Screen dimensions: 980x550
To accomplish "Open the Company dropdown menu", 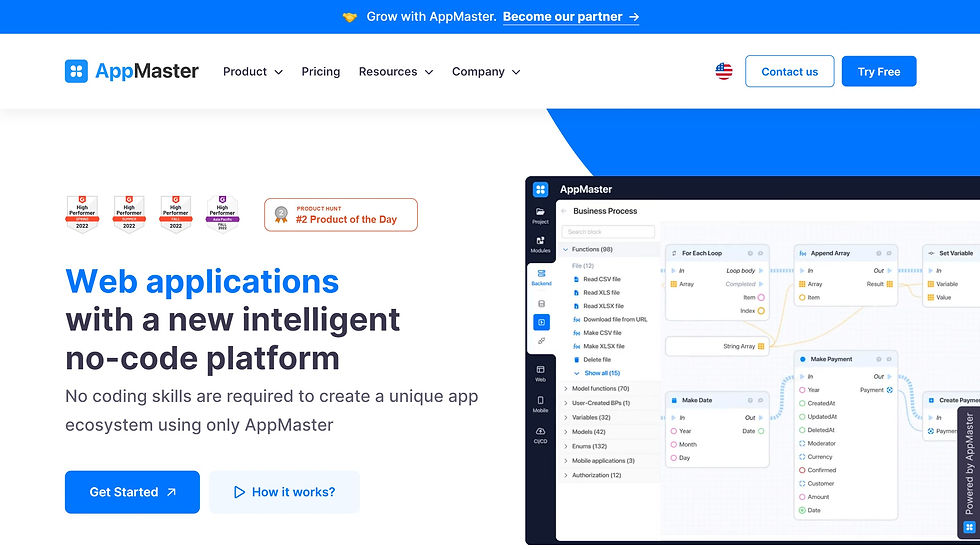I will point(486,72).
